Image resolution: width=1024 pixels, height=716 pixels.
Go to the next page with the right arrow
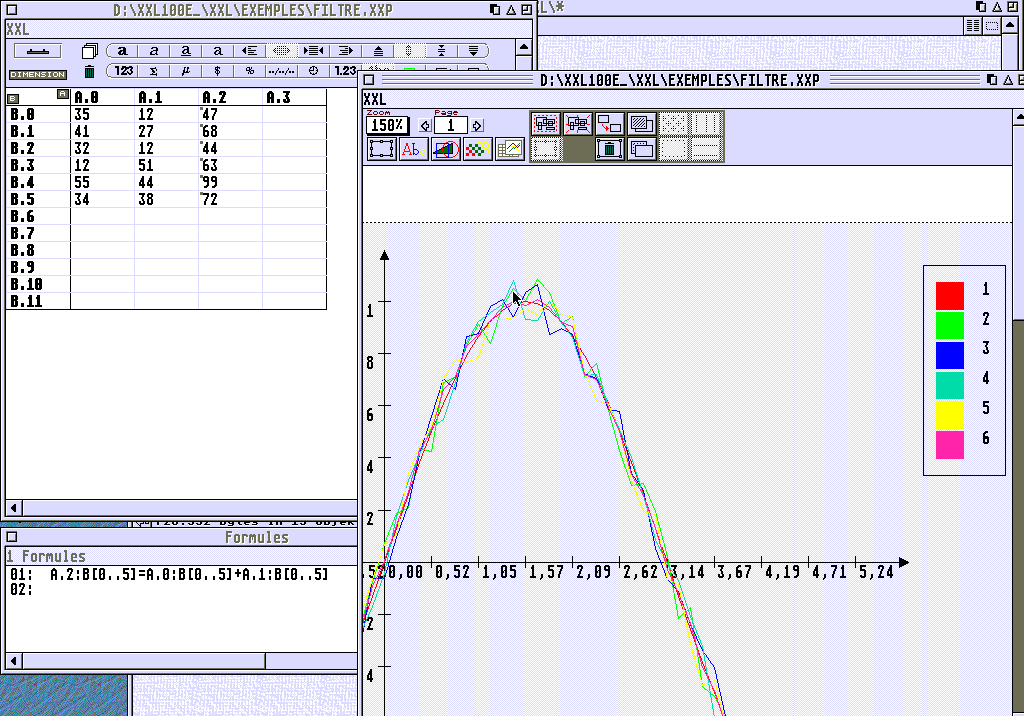[x=477, y=125]
